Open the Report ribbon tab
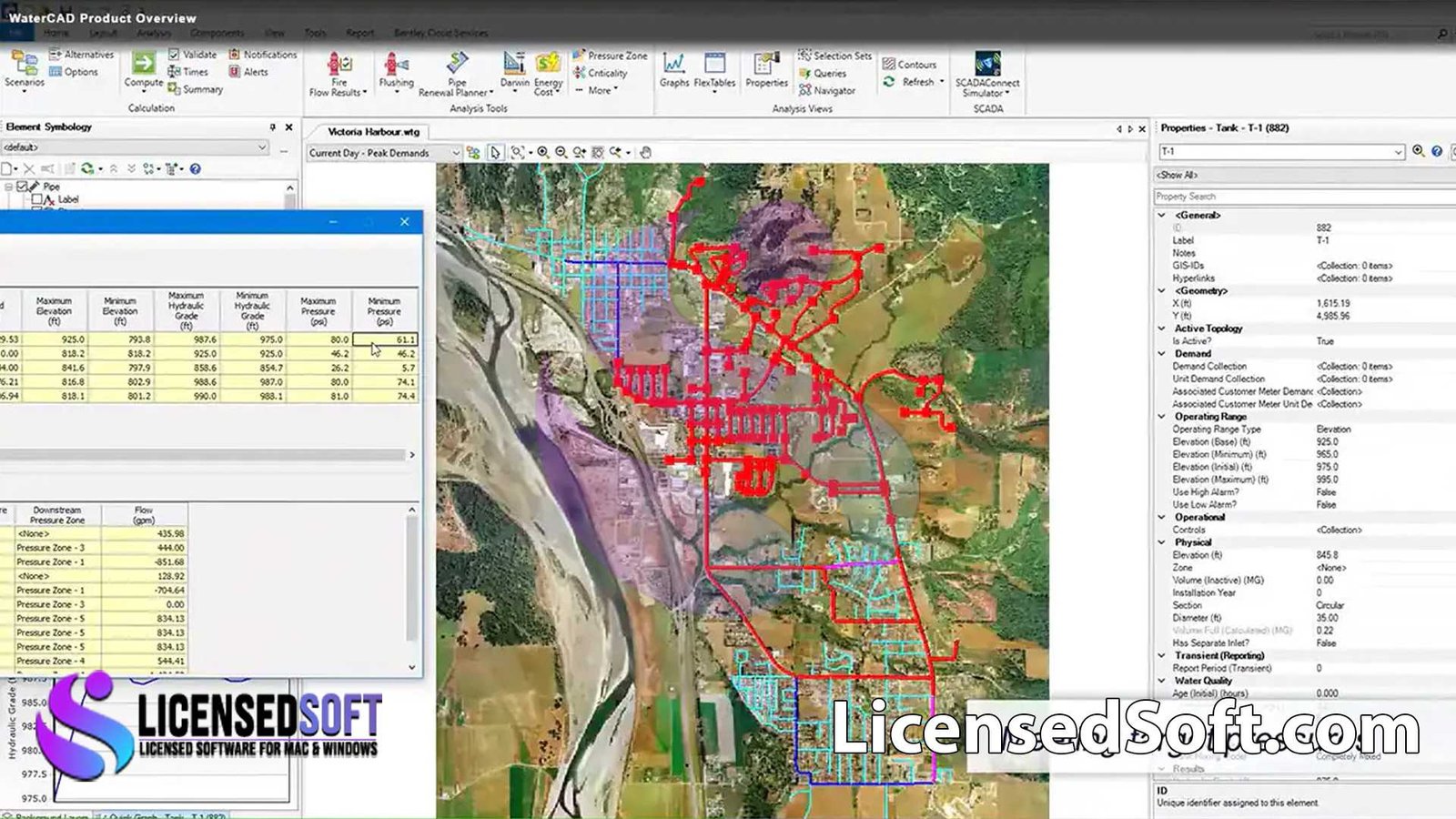Viewport: 1456px width, 819px height. point(359,33)
